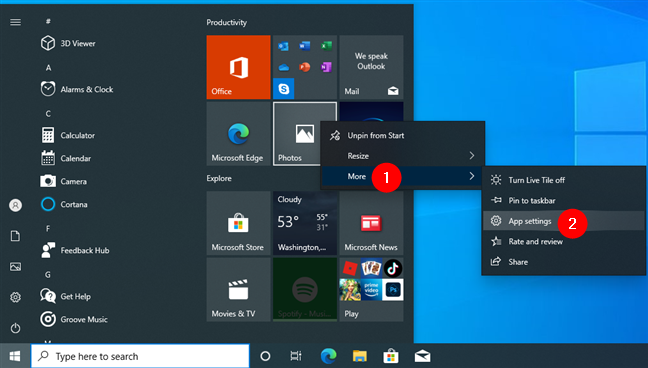Open the 3D Viewer app

click(68, 43)
